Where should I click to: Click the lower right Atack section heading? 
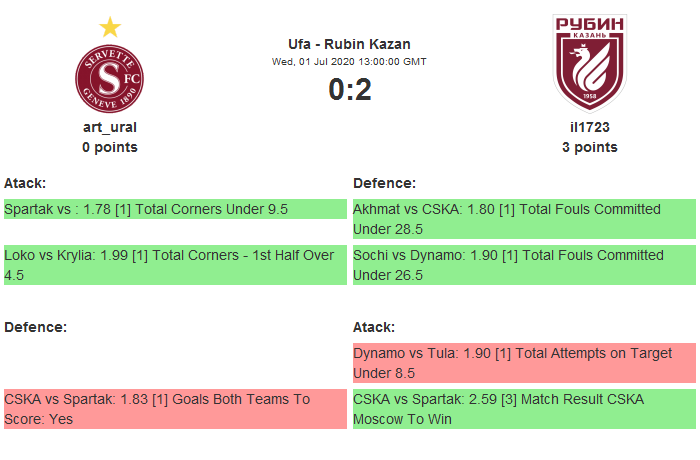click(x=374, y=327)
